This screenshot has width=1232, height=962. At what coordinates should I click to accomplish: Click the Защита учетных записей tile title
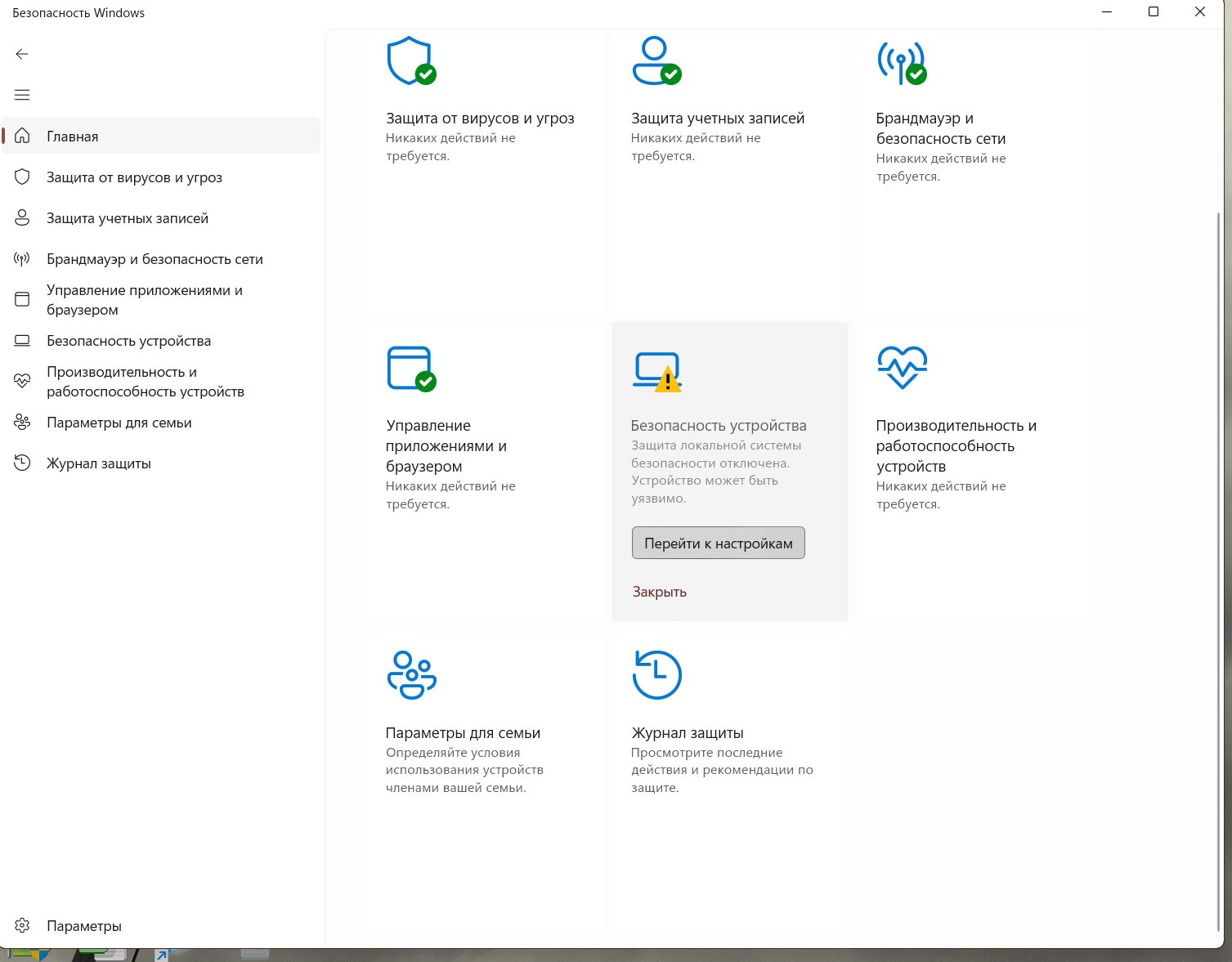[718, 119]
